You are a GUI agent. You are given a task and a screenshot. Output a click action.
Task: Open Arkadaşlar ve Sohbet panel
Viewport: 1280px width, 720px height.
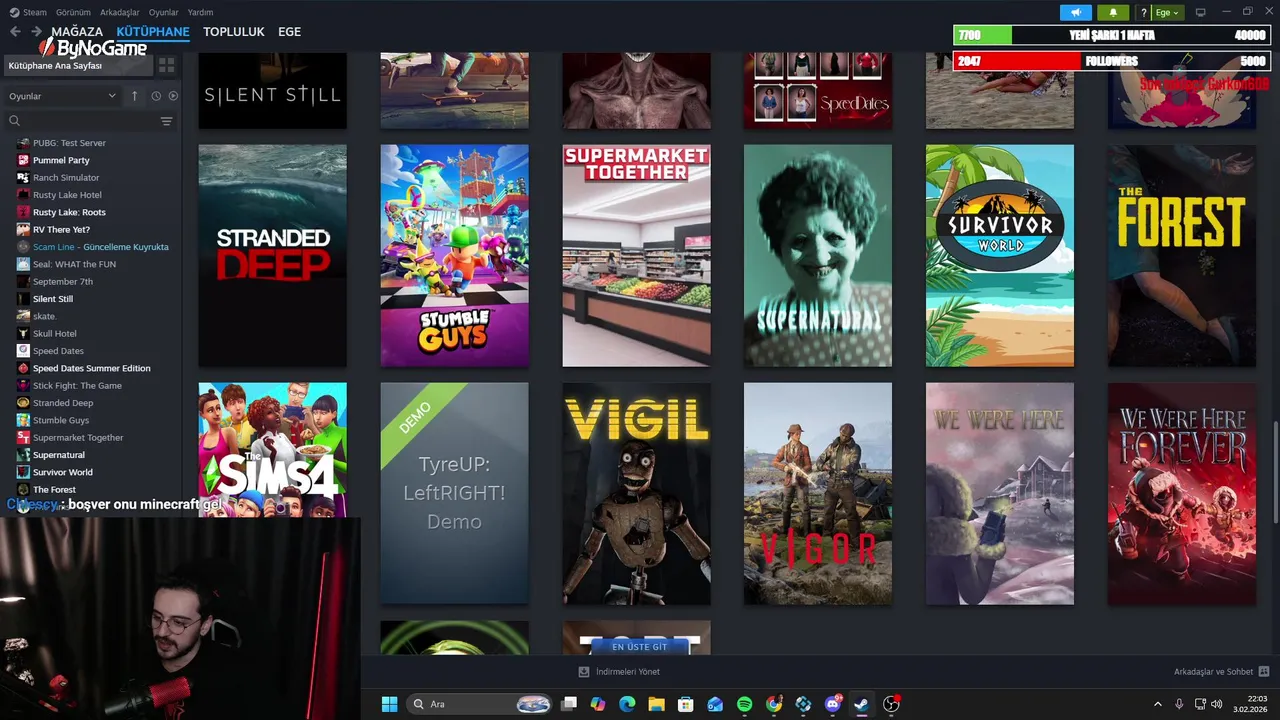click(1221, 672)
